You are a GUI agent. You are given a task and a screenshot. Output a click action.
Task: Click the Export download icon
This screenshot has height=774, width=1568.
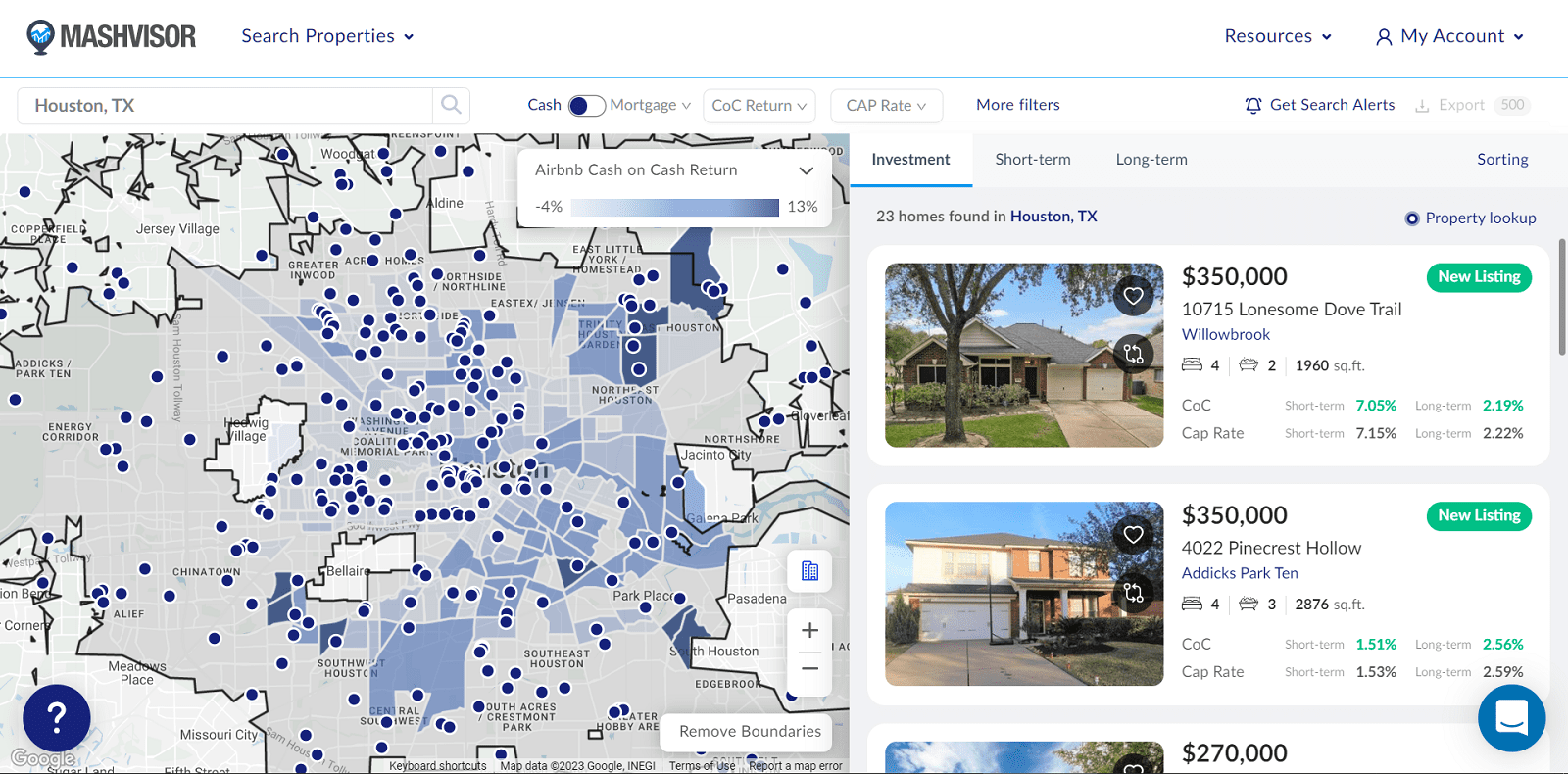tap(1422, 105)
